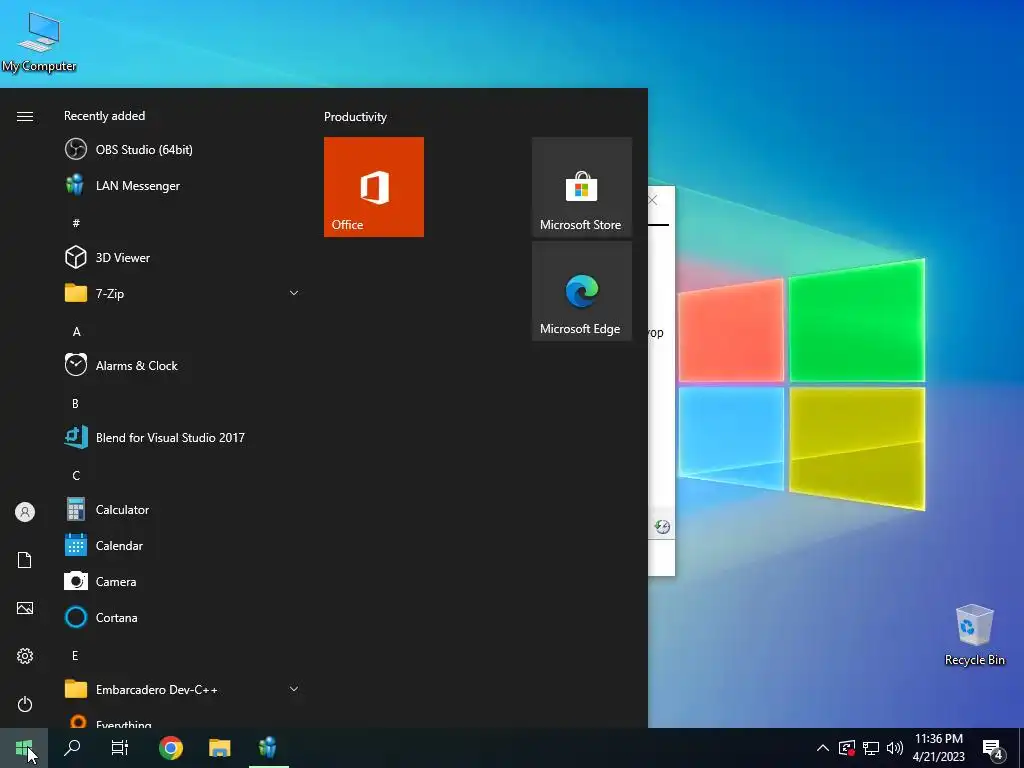Image resolution: width=1024 pixels, height=768 pixels.
Task: Open the user account icon
Action: (x=25, y=512)
